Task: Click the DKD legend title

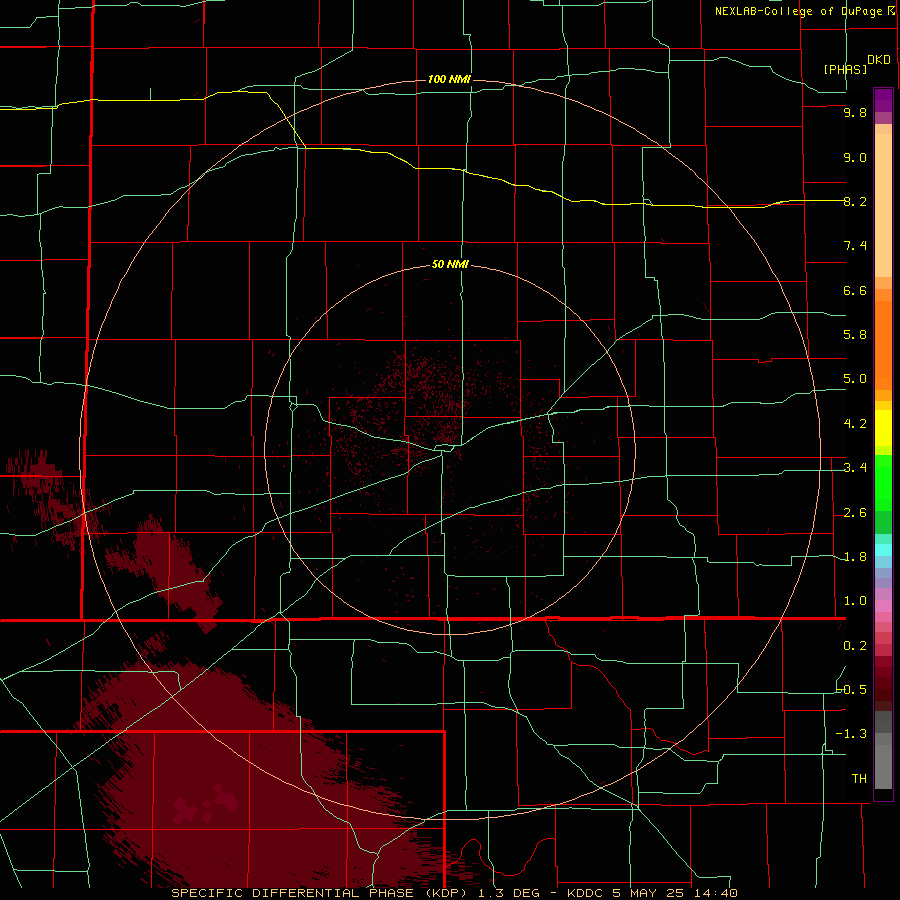Action: pyautogui.click(x=879, y=60)
